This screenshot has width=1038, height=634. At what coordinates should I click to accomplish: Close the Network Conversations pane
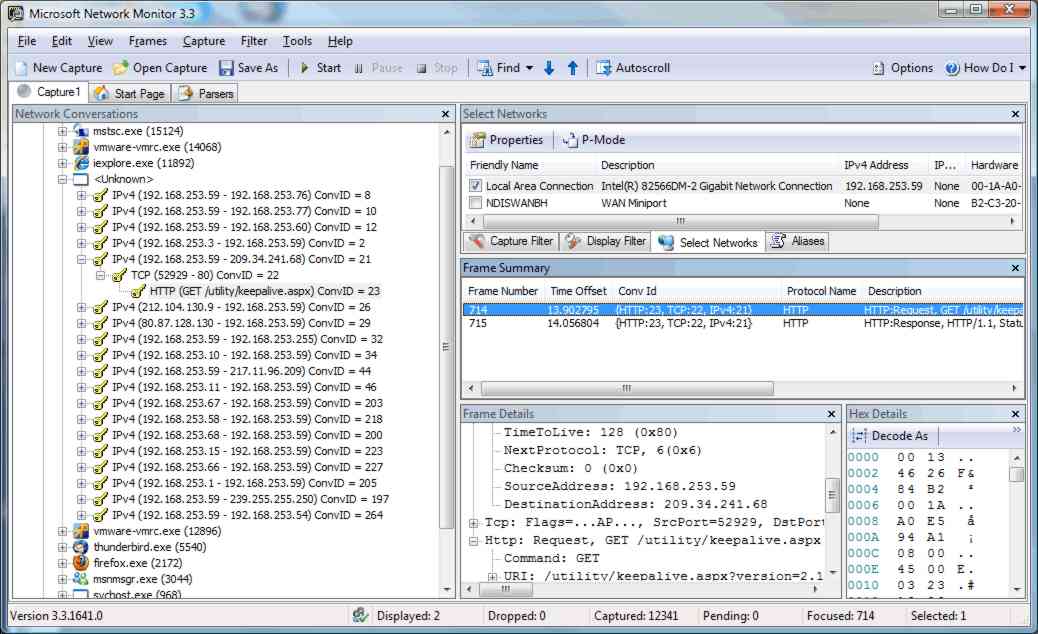click(x=446, y=114)
